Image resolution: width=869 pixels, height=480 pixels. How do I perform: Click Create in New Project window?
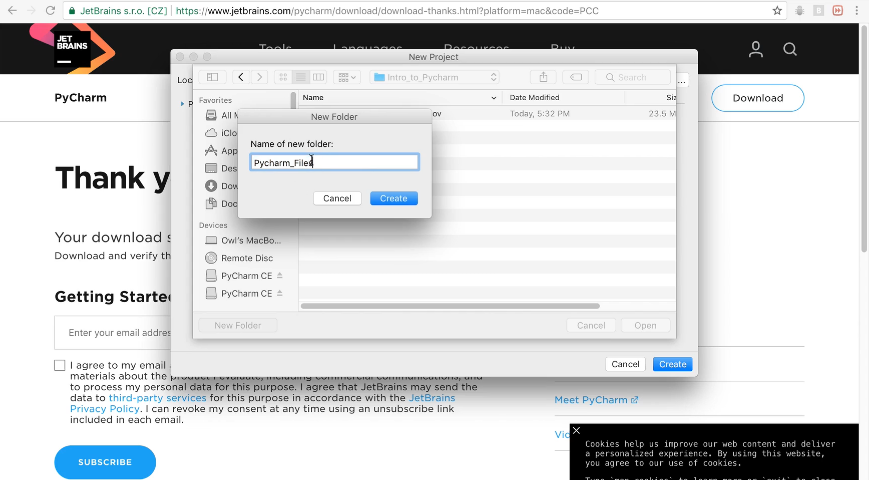[672, 364]
